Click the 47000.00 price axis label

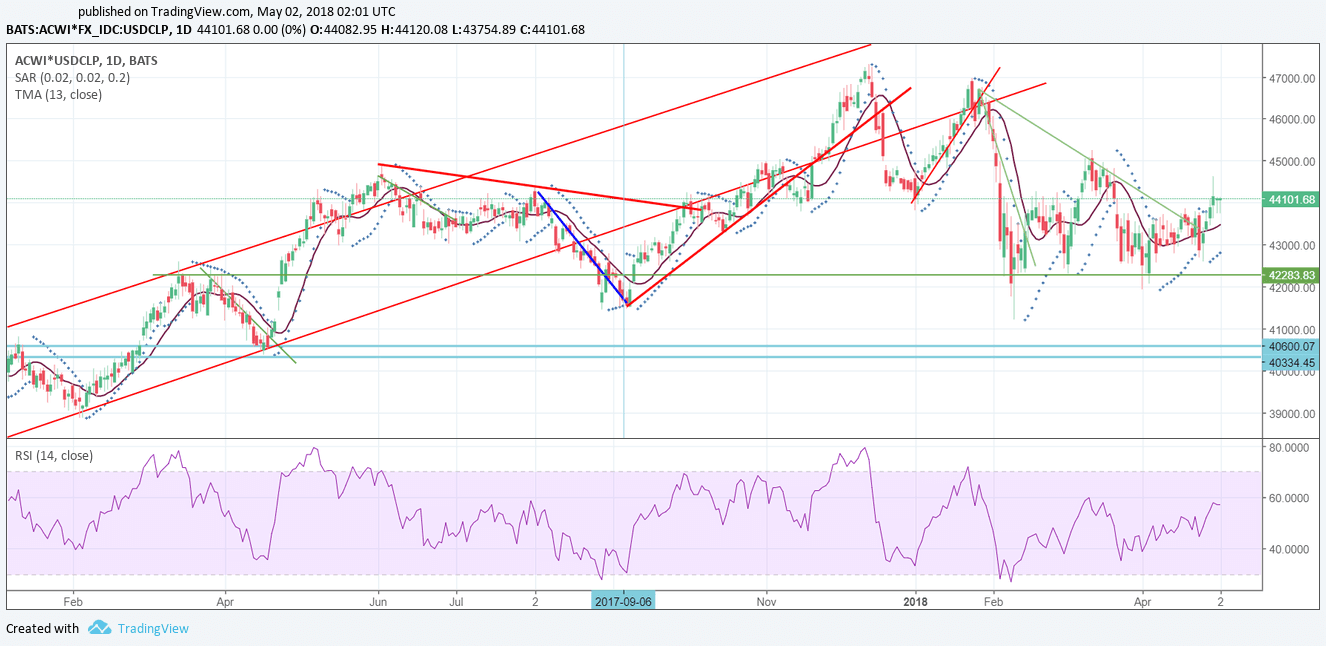tap(1292, 78)
